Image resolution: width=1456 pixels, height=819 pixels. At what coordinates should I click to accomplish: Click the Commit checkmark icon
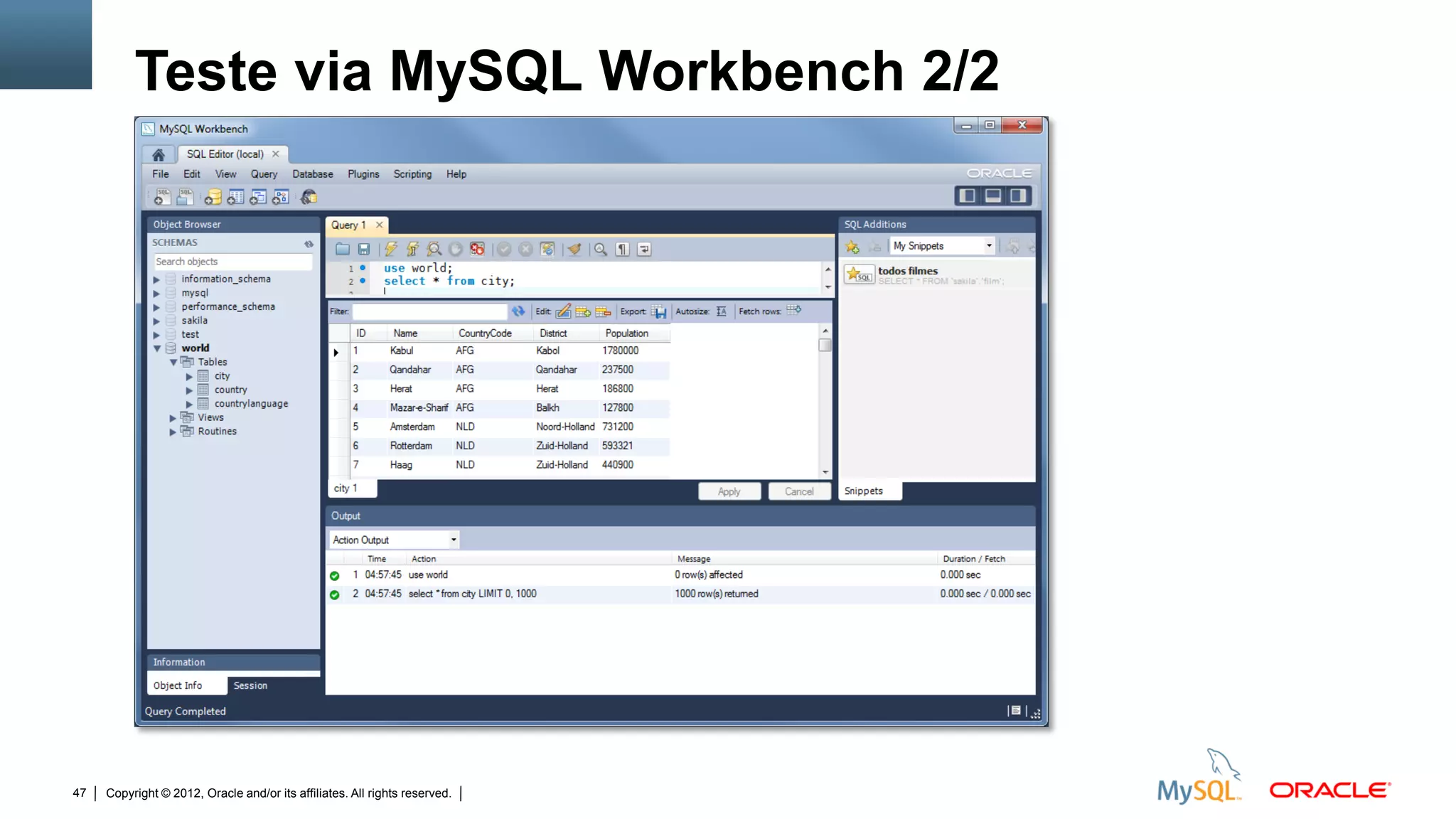point(504,249)
